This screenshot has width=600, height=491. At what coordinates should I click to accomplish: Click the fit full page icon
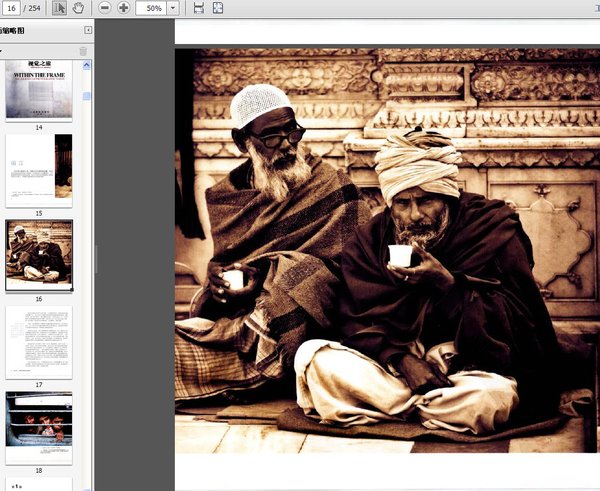[x=218, y=8]
